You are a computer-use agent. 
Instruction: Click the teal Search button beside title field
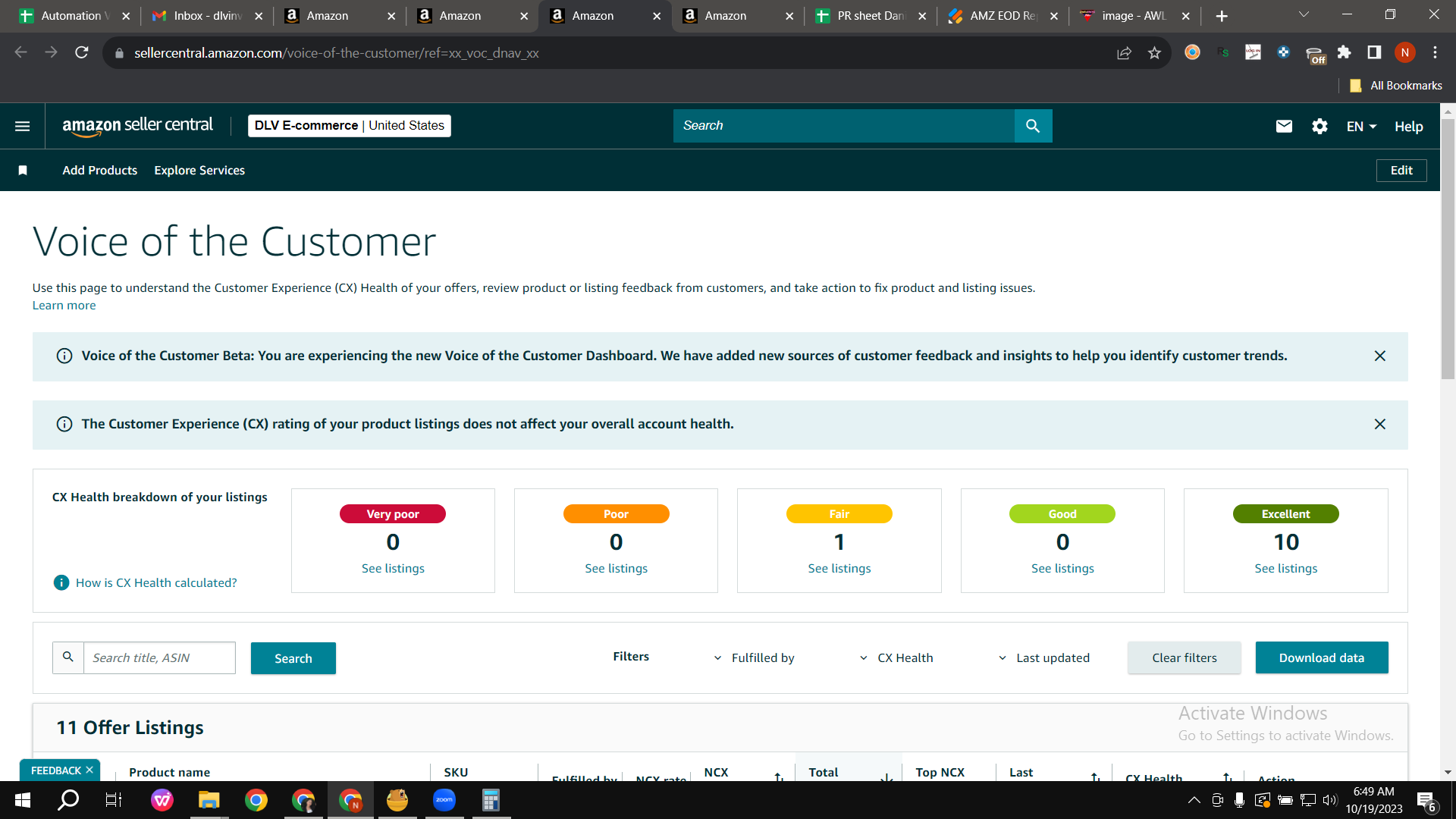[293, 658]
